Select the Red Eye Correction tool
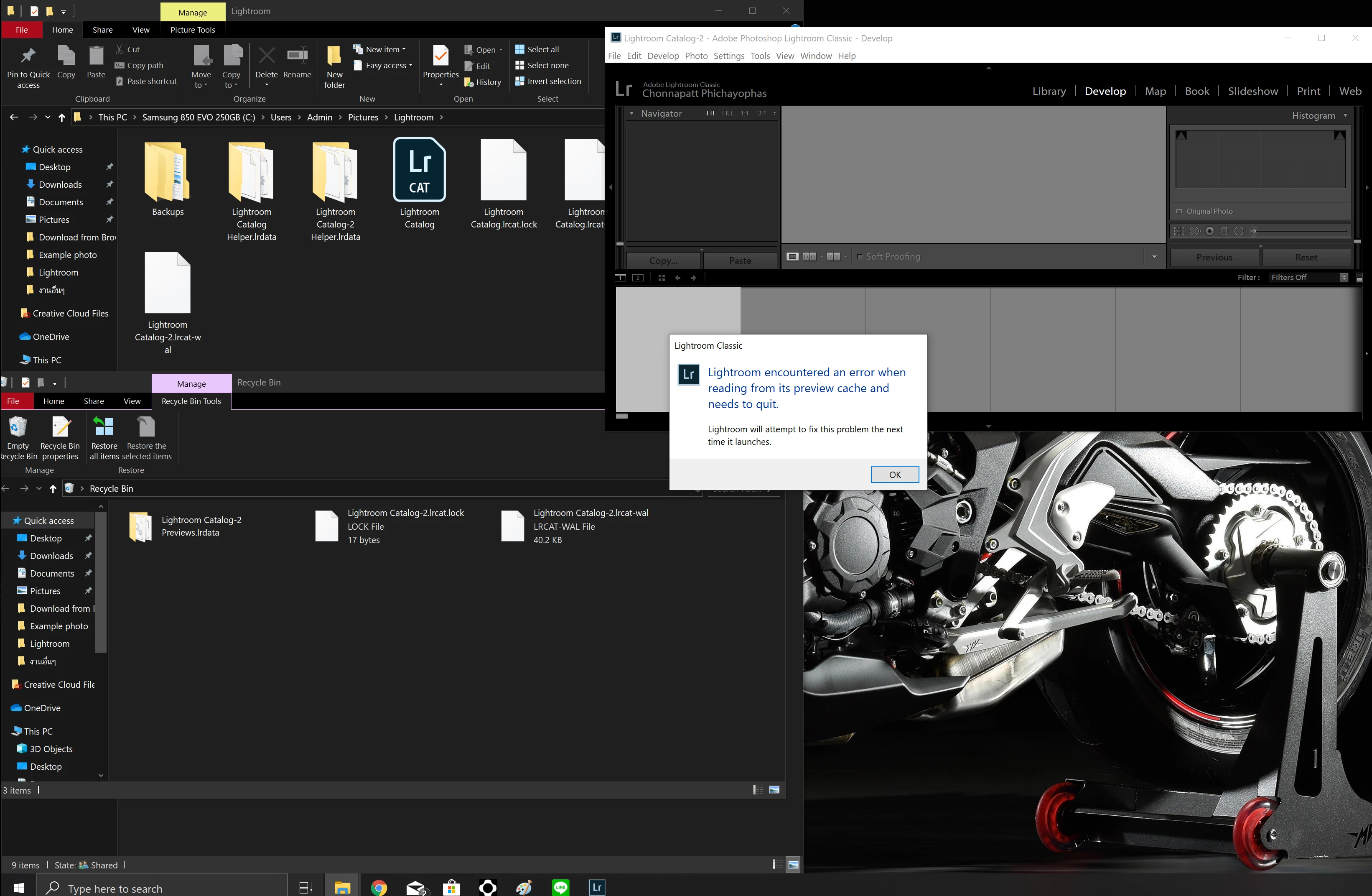 (1209, 231)
